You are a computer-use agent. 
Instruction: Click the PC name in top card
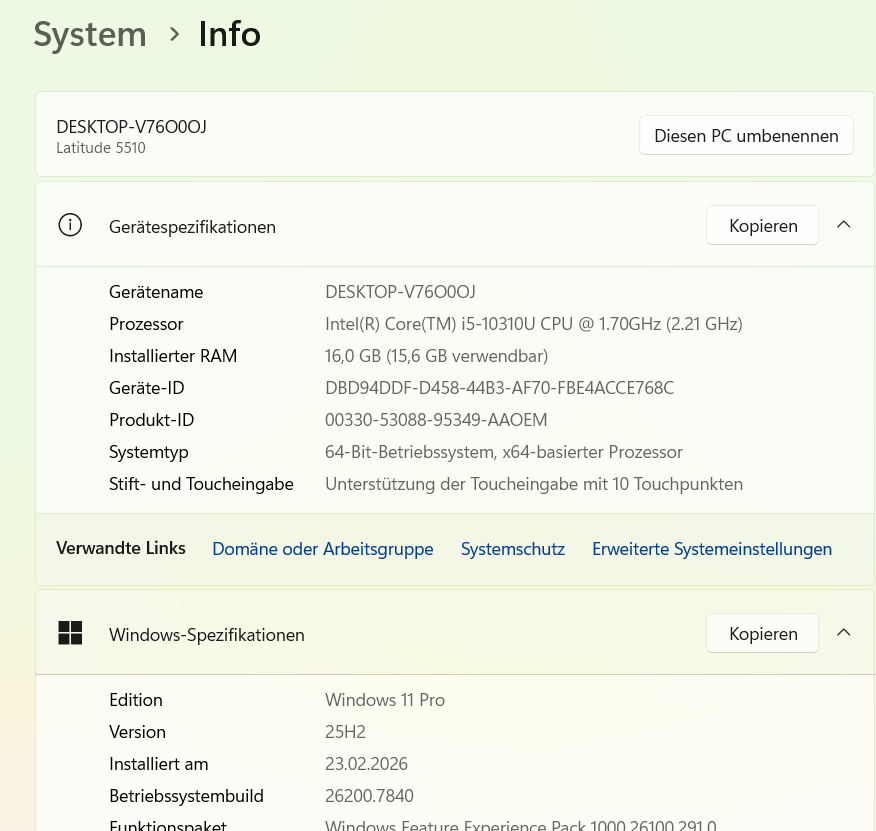tap(131, 127)
